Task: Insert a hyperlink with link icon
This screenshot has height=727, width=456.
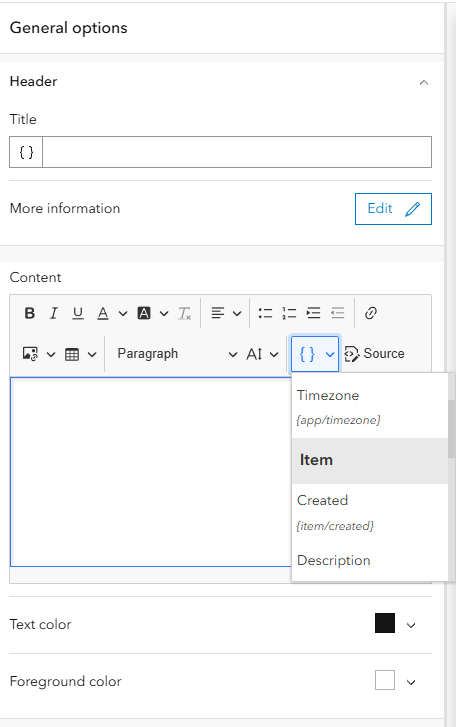Action: pyautogui.click(x=370, y=313)
